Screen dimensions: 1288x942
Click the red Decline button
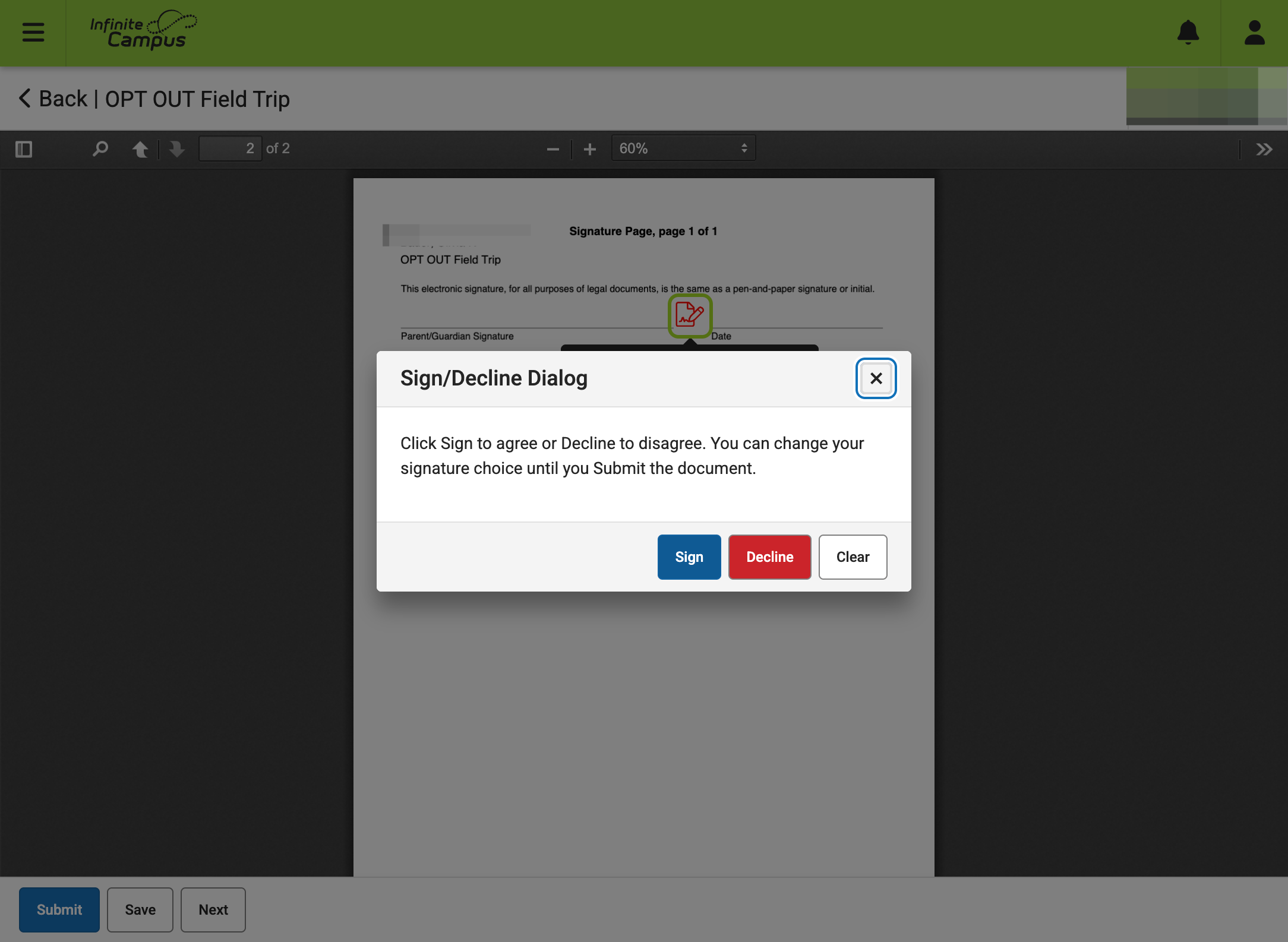[x=769, y=557]
